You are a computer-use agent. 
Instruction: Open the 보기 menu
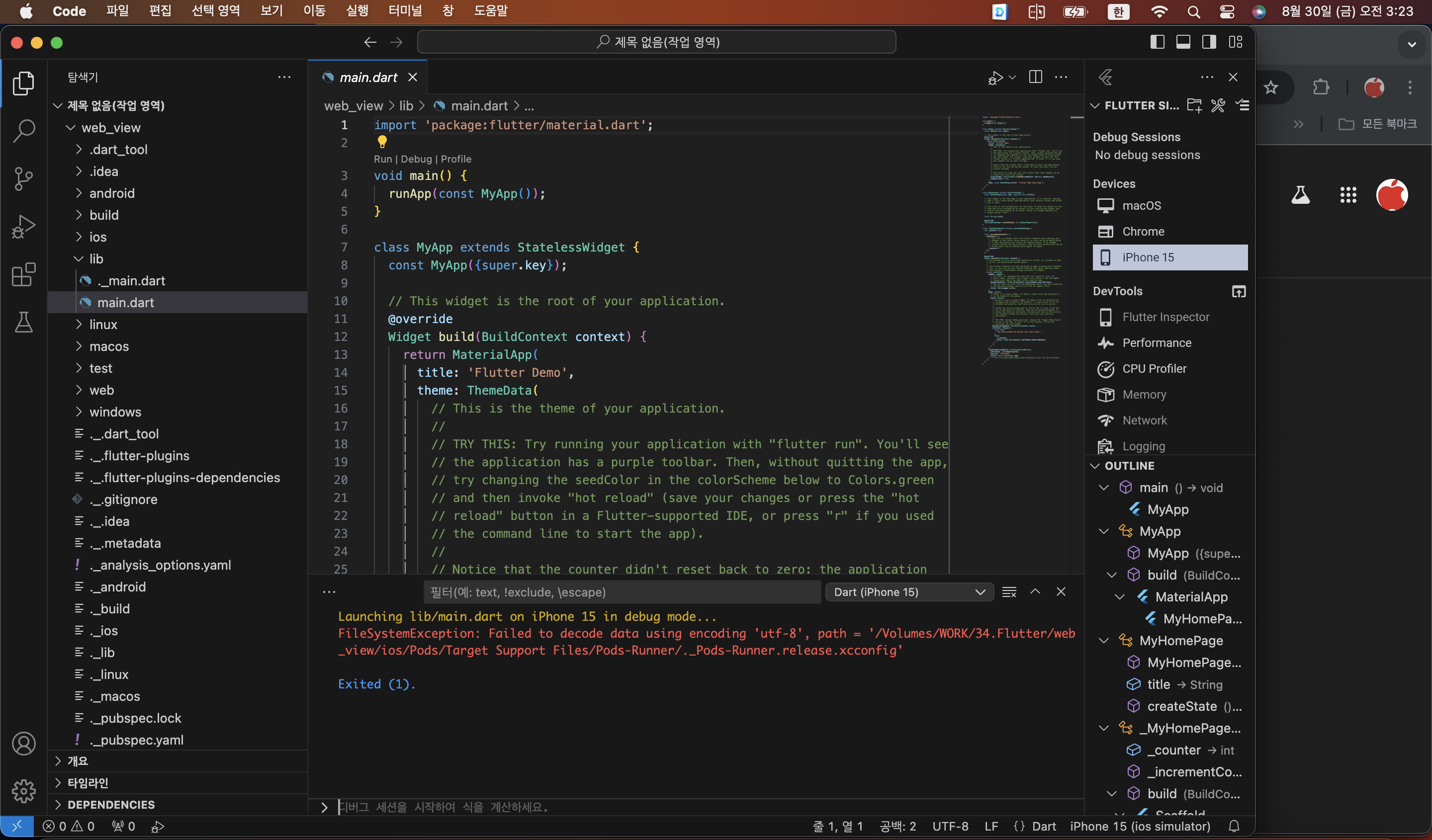tap(271, 11)
